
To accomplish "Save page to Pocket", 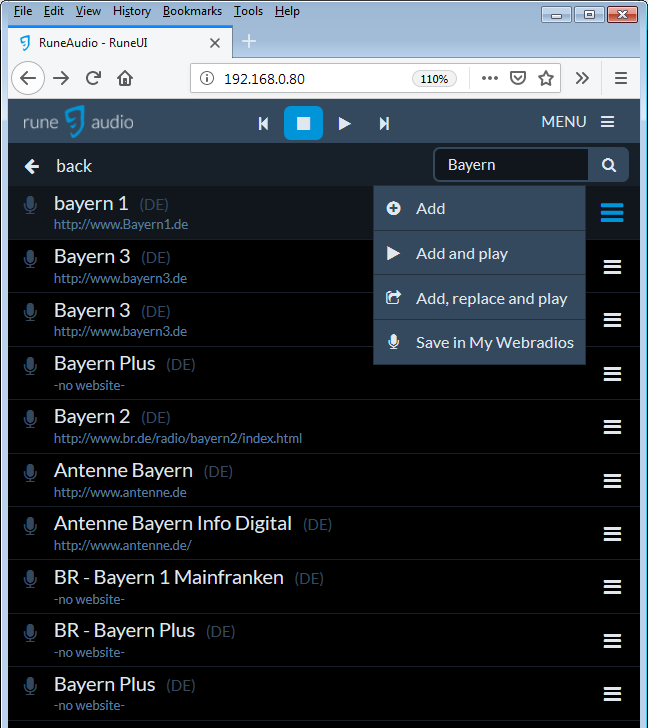I will click(x=518, y=78).
